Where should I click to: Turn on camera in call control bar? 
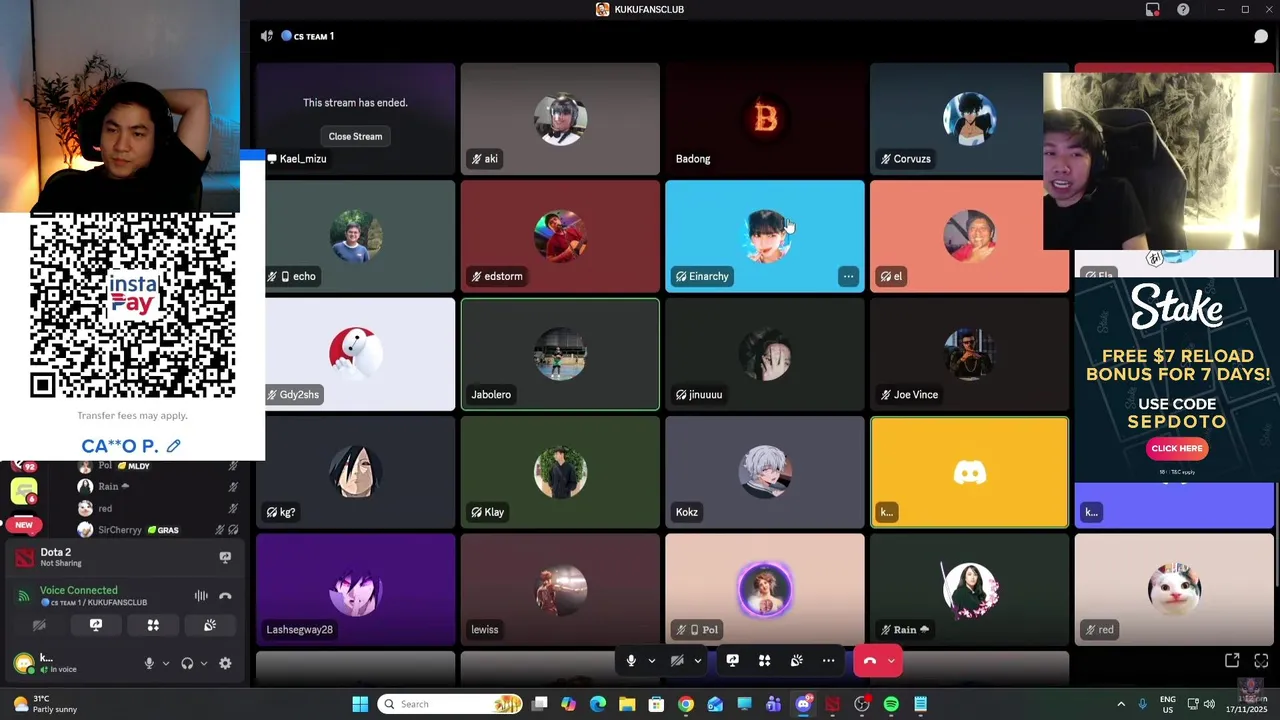(x=677, y=661)
